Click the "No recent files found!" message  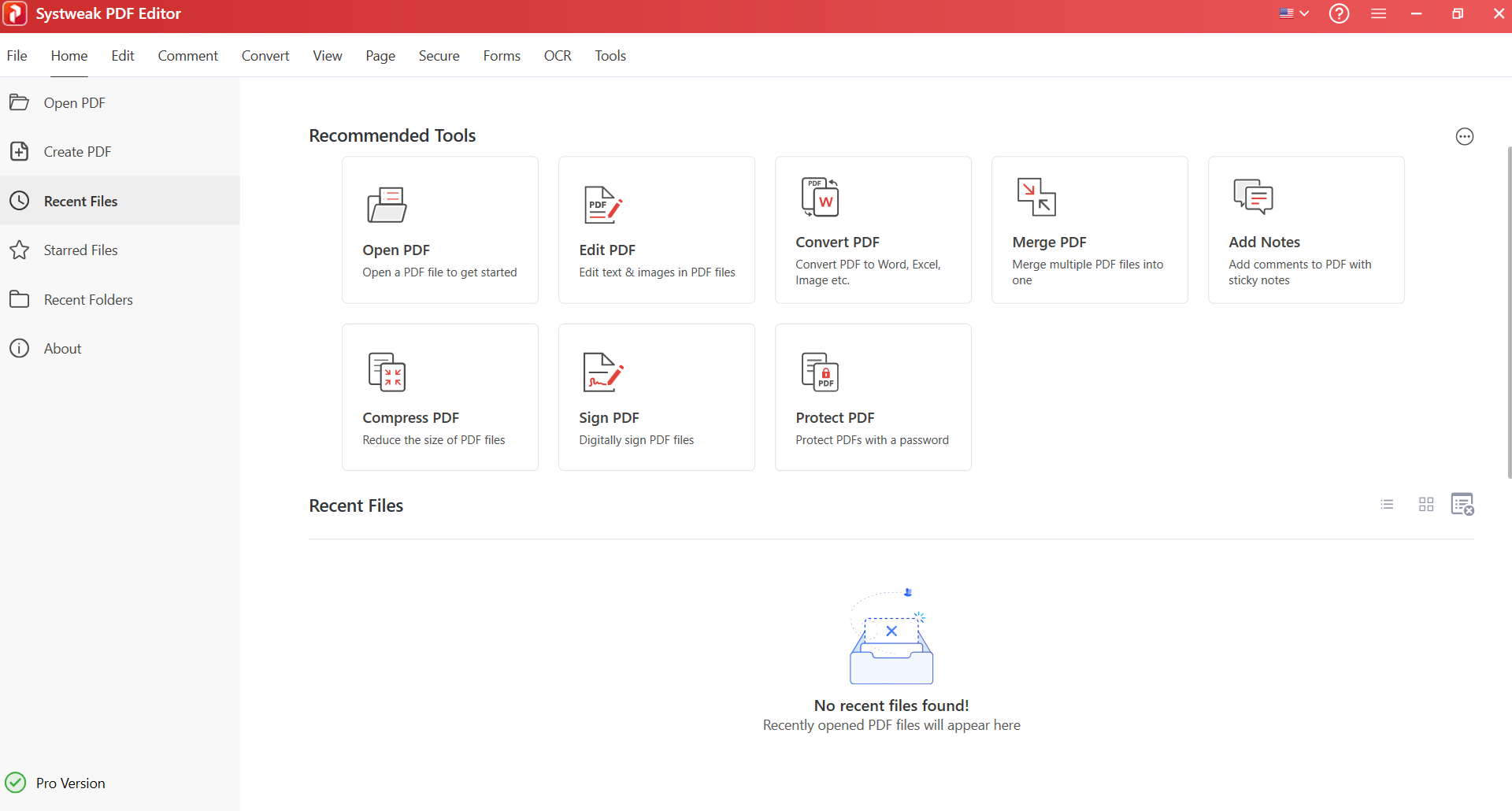(891, 705)
